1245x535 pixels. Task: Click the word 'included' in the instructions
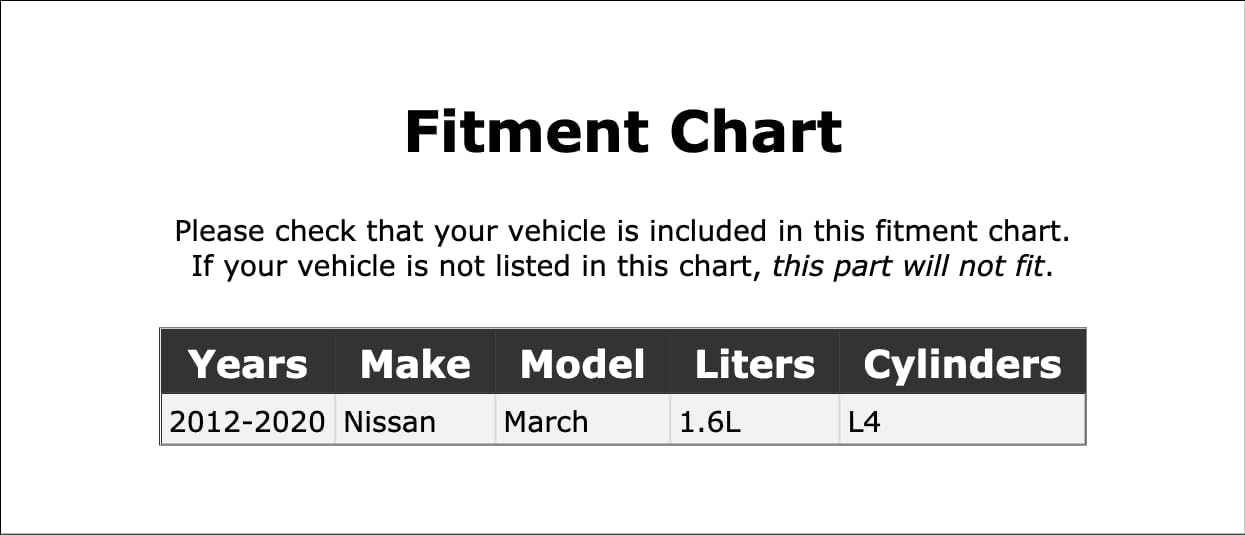(710, 231)
